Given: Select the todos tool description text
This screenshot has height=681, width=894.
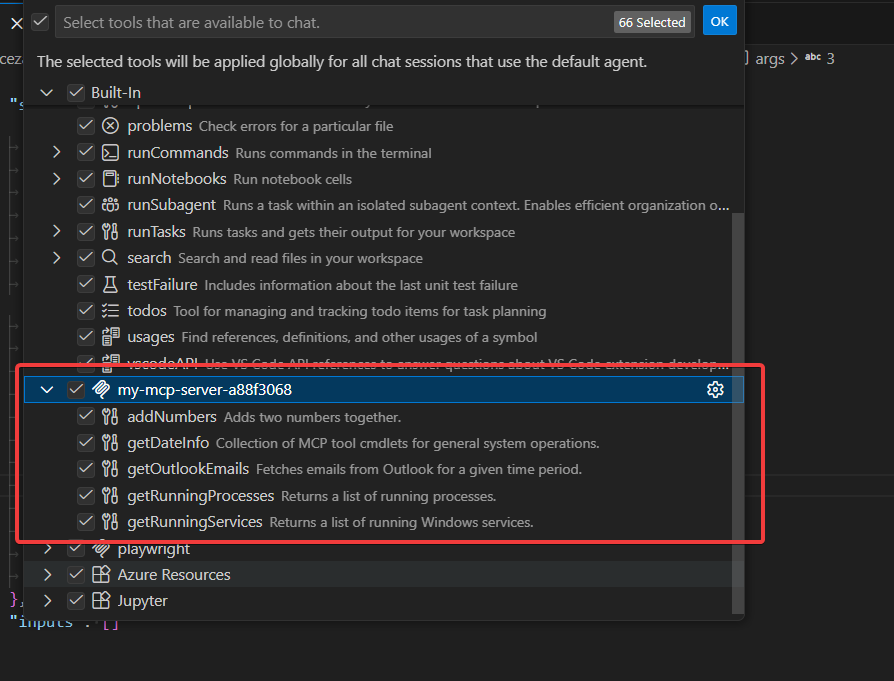Looking at the screenshot, I should [360, 311].
